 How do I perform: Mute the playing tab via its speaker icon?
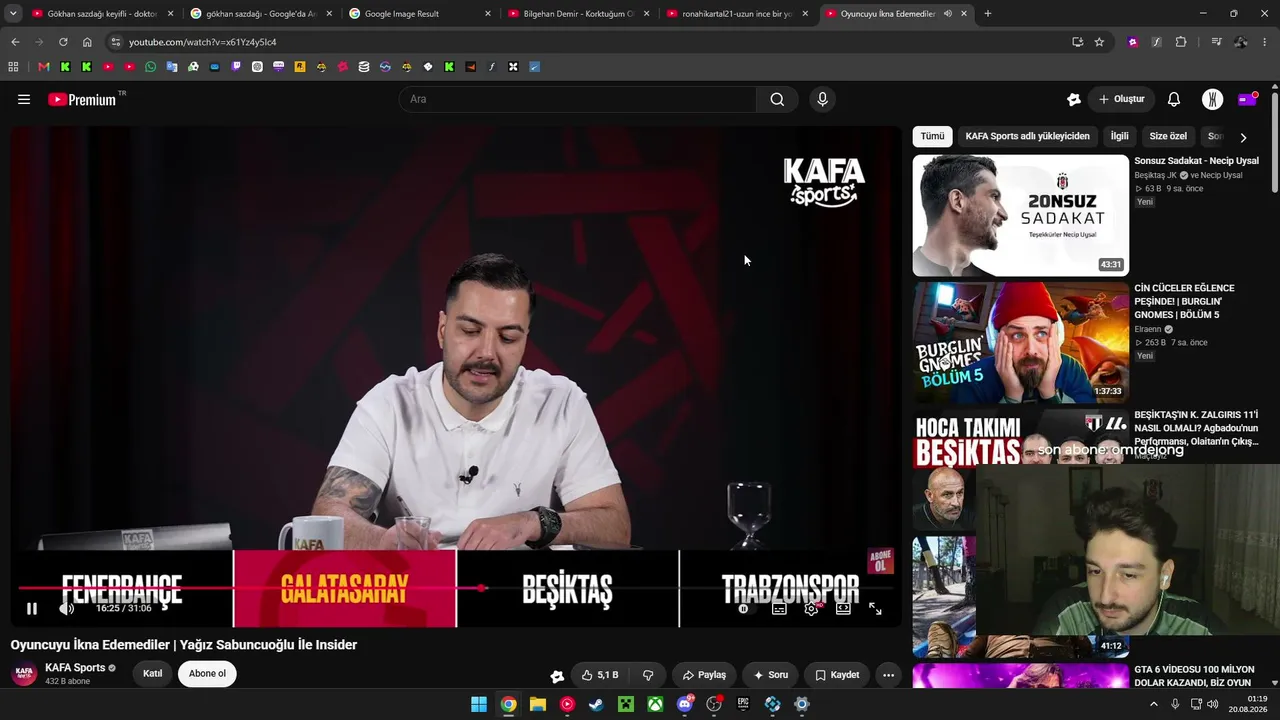pyautogui.click(x=947, y=14)
